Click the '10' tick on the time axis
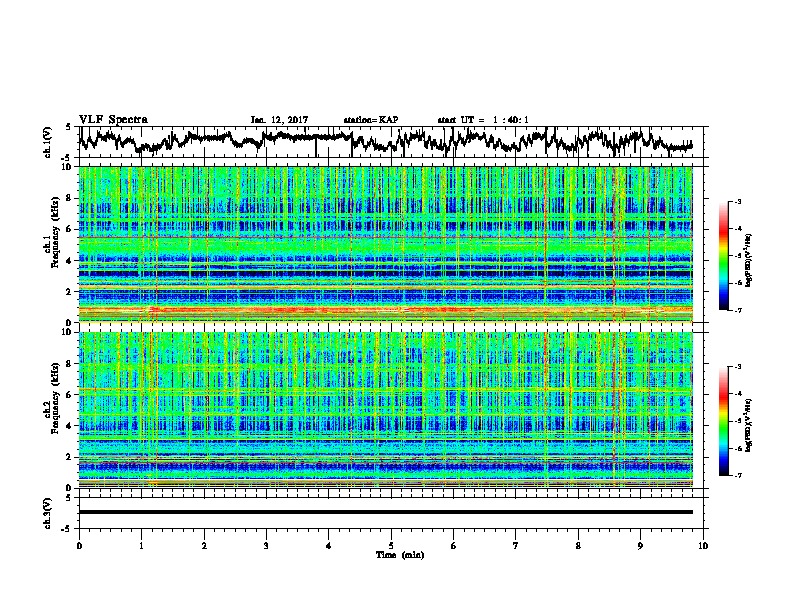This screenshot has width=792, height=612. [703, 546]
